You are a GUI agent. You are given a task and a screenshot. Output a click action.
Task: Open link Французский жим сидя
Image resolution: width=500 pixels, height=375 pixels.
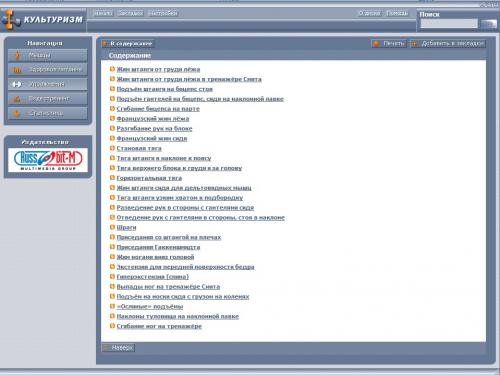152,138
